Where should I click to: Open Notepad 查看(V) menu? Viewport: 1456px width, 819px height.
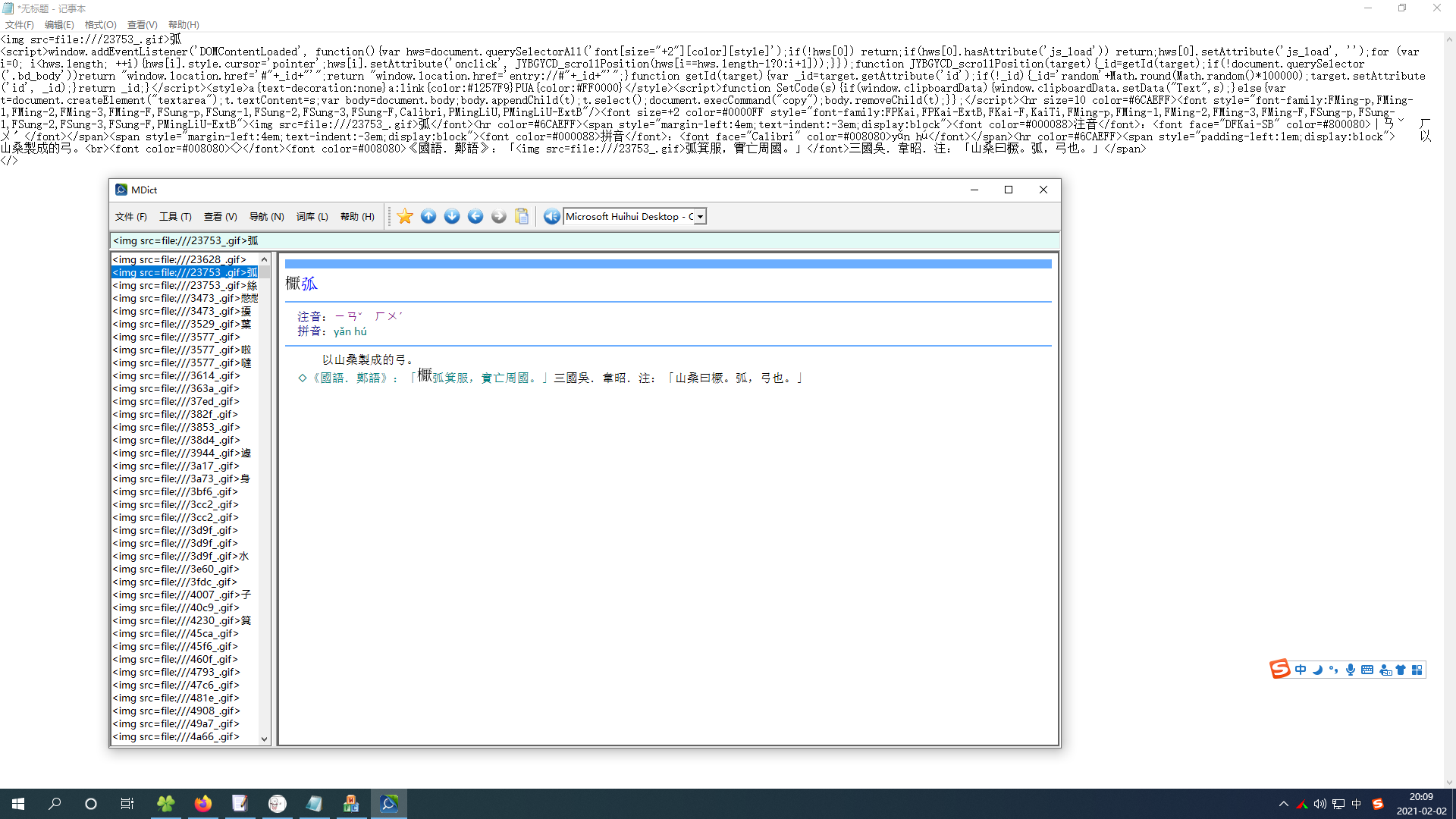coord(142,25)
